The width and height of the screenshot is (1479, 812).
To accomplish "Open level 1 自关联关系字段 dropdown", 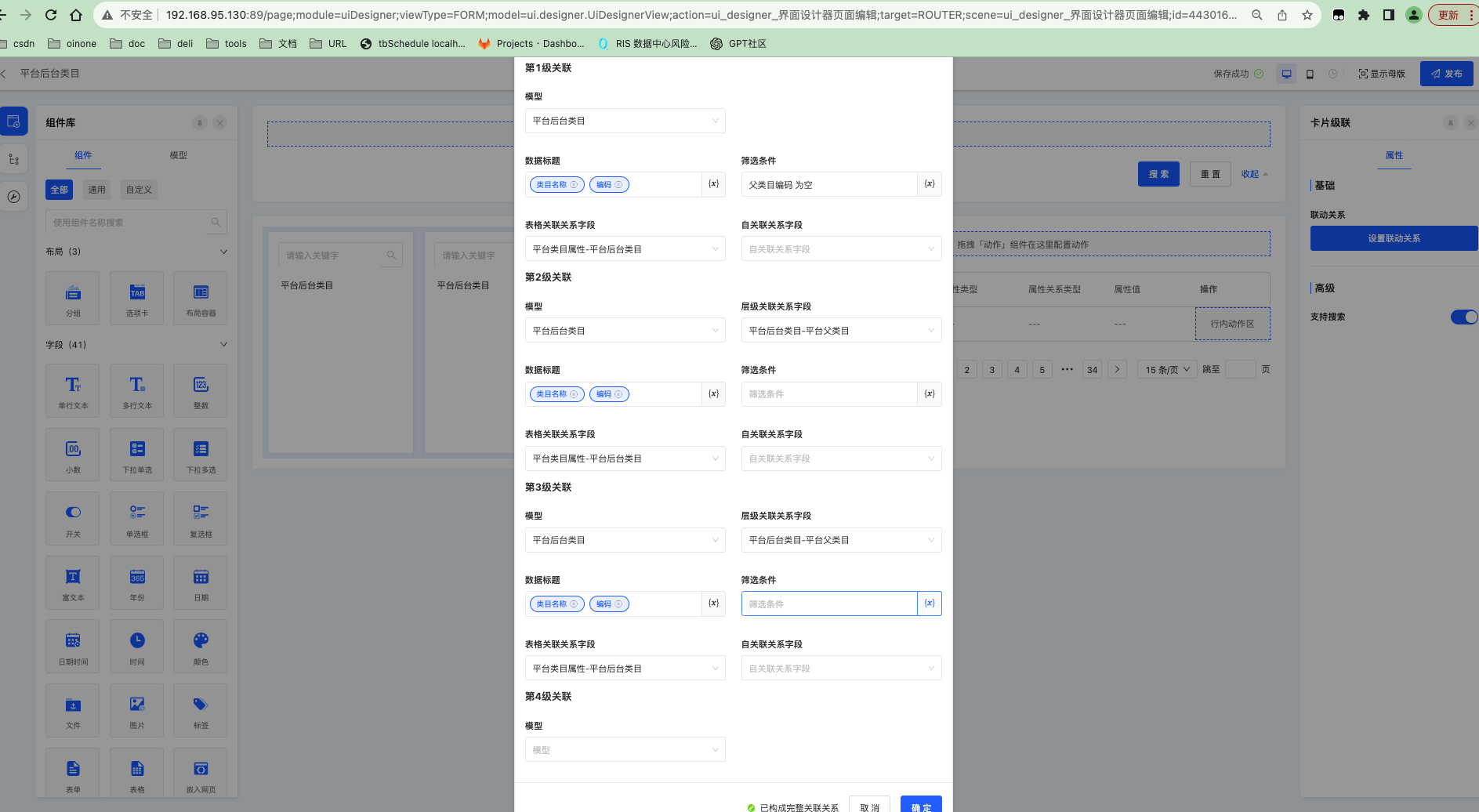I will pos(842,249).
